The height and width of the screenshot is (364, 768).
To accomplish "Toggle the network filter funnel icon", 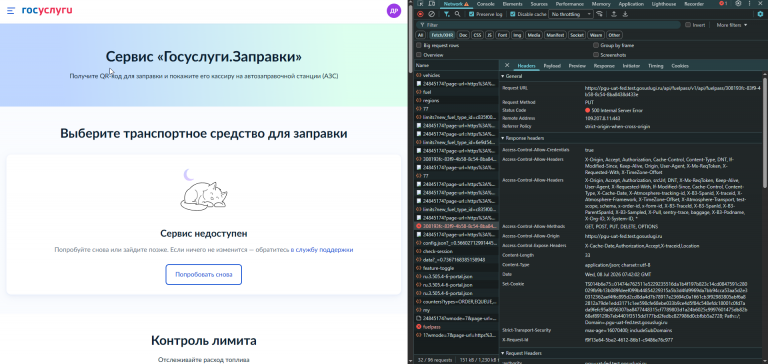I will coord(446,14).
